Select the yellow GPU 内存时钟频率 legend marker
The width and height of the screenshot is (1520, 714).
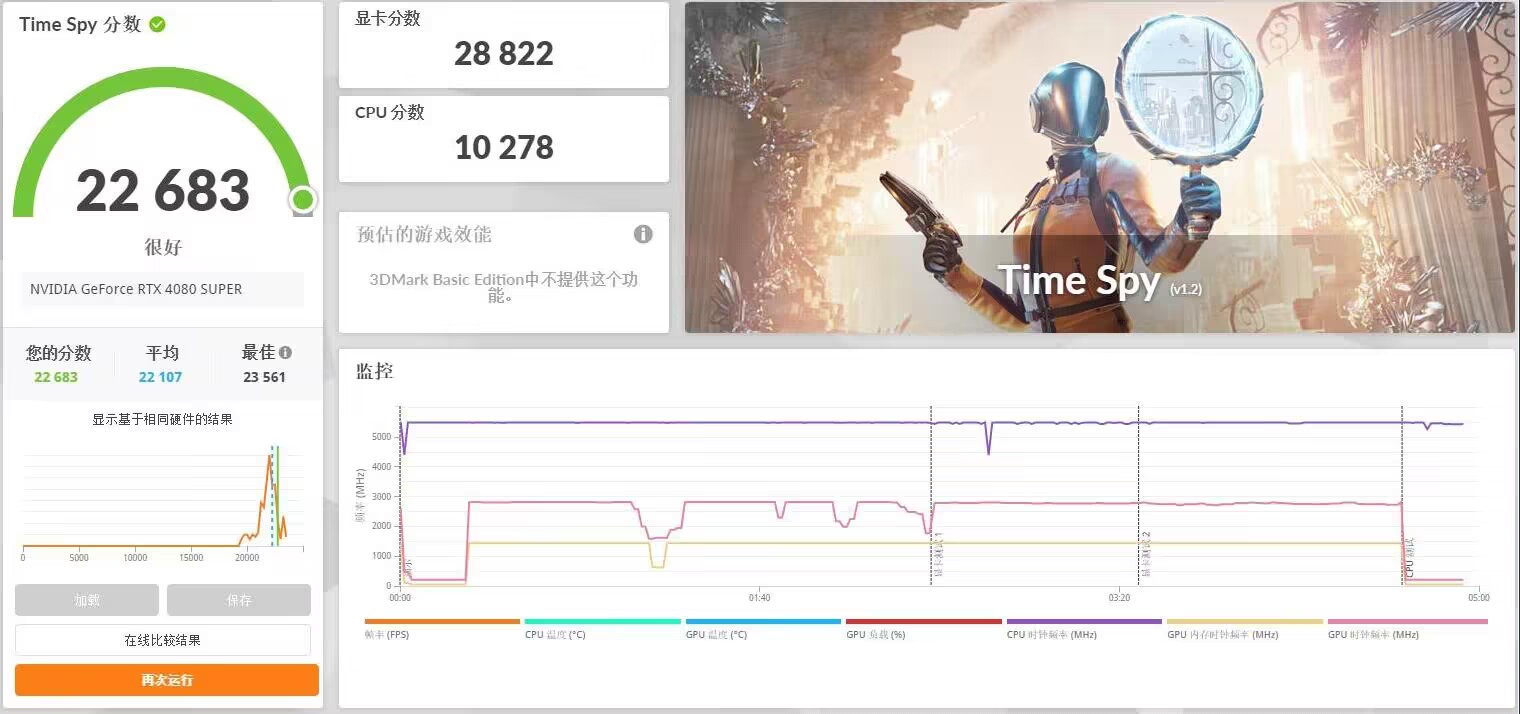[x=1243, y=621]
